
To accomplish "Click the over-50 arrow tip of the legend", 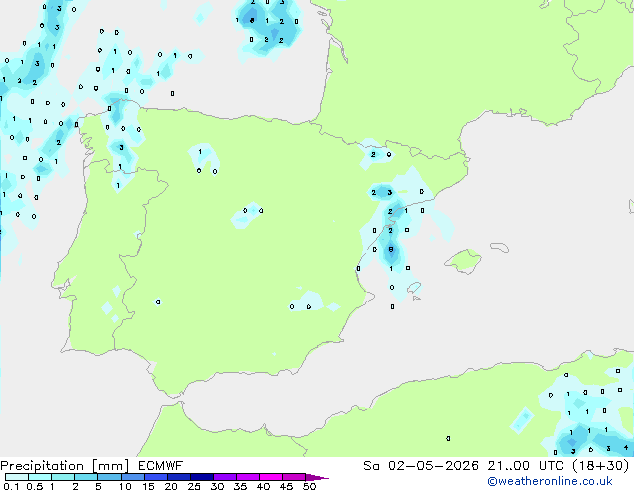I will (317, 477).
